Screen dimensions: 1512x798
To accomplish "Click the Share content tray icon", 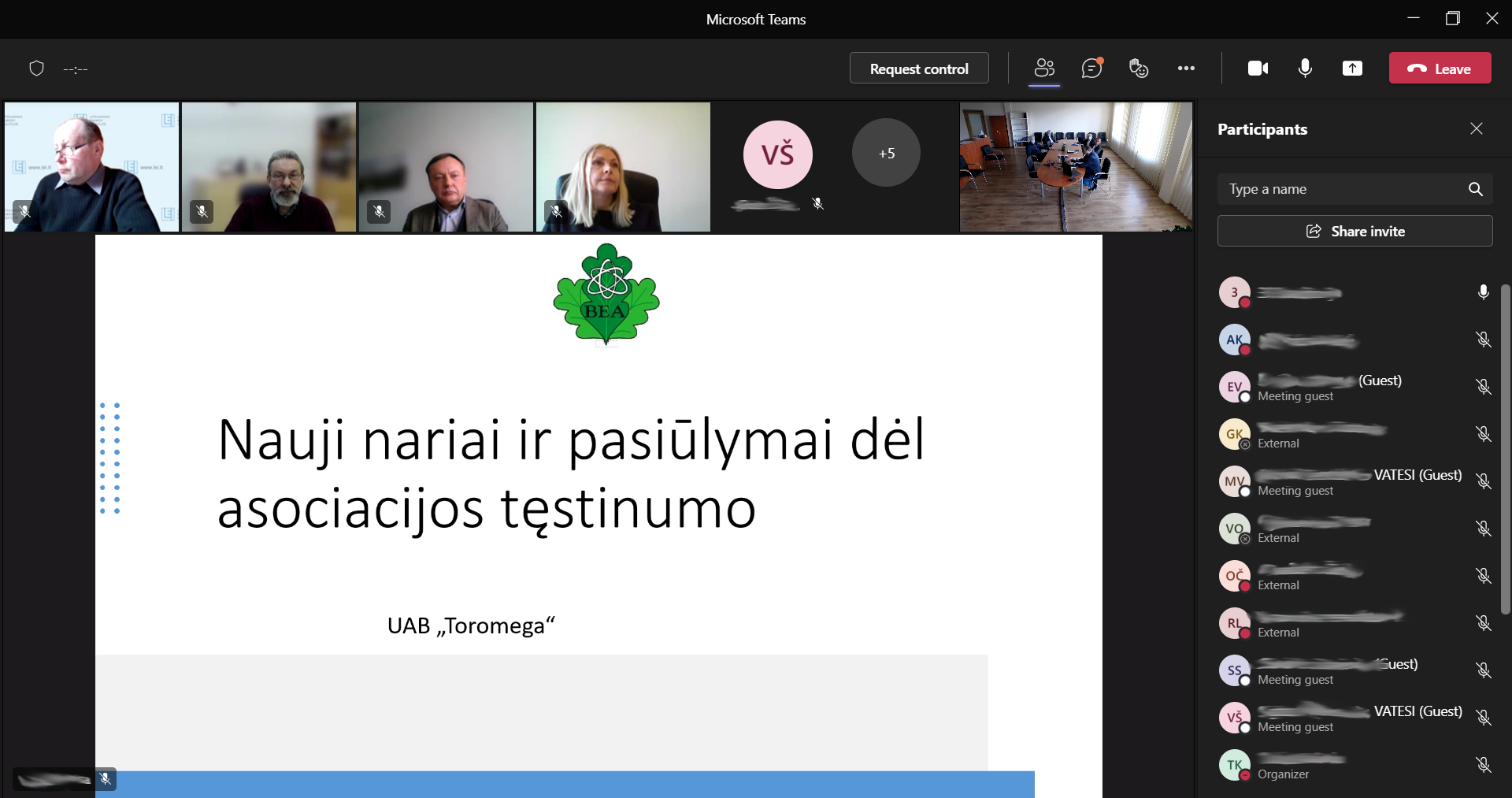I will (1352, 69).
